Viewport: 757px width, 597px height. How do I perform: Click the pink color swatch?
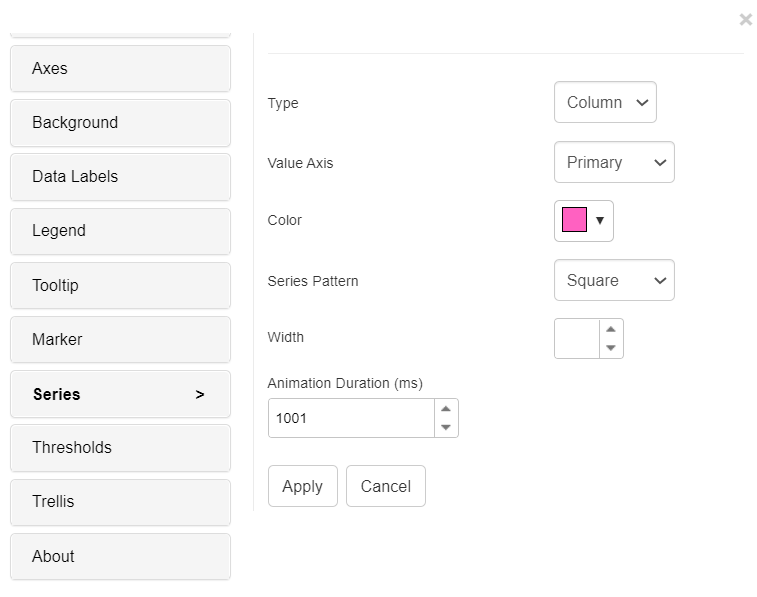(x=574, y=221)
